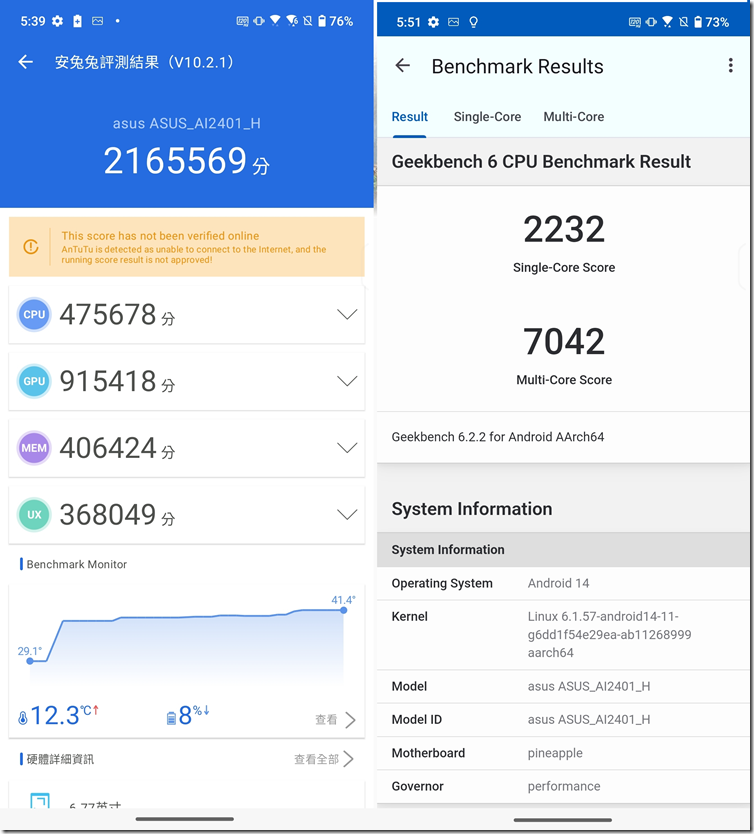Tap the 查看全部 link in hardware section

tap(316, 759)
